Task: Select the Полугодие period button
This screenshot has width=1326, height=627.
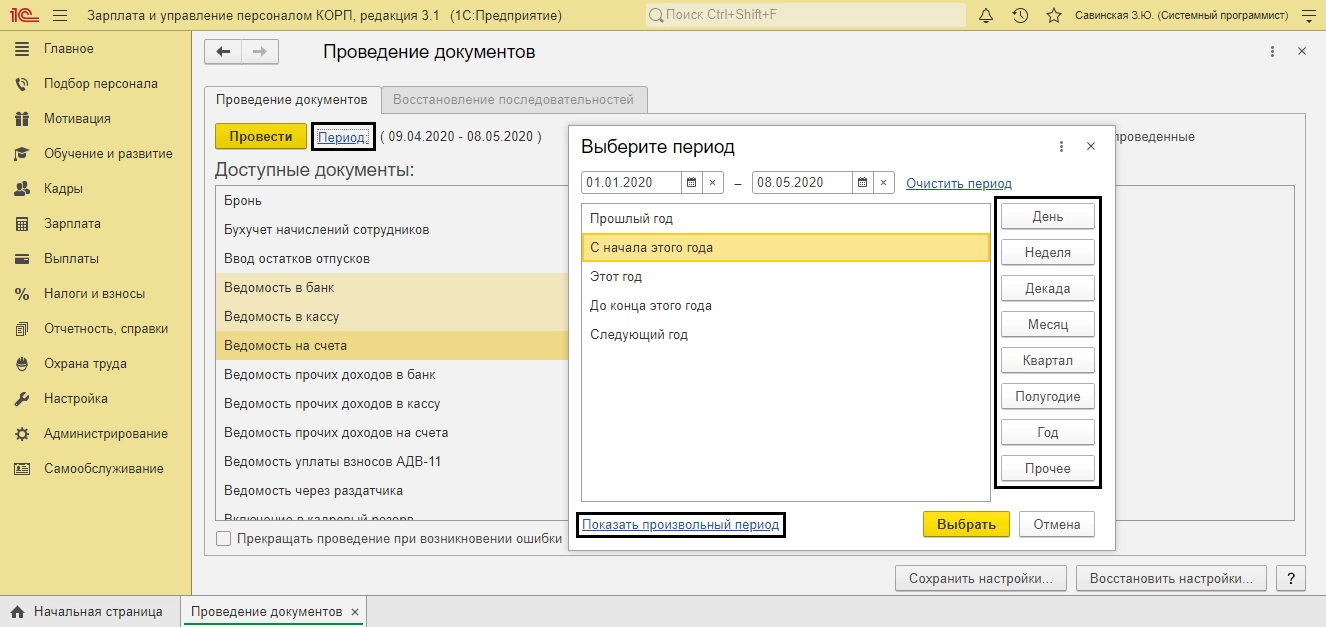Action: coord(1048,397)
